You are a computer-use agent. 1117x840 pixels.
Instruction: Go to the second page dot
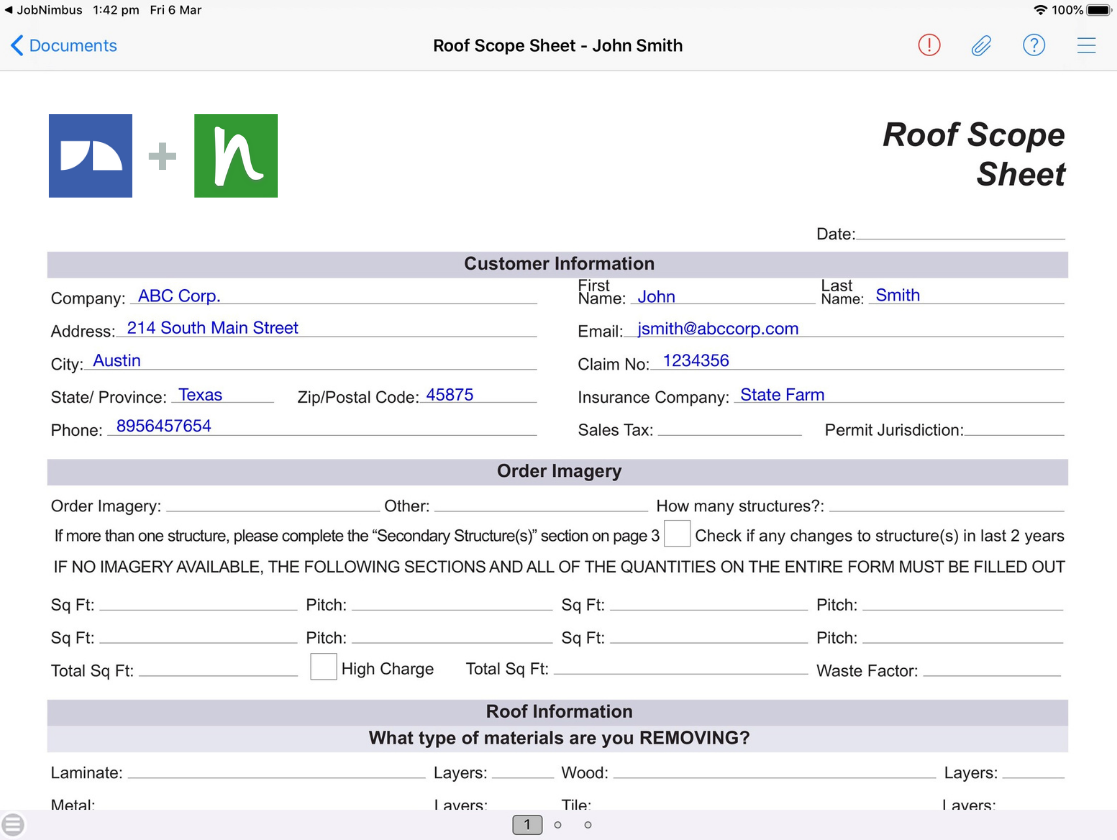point(558,824)
